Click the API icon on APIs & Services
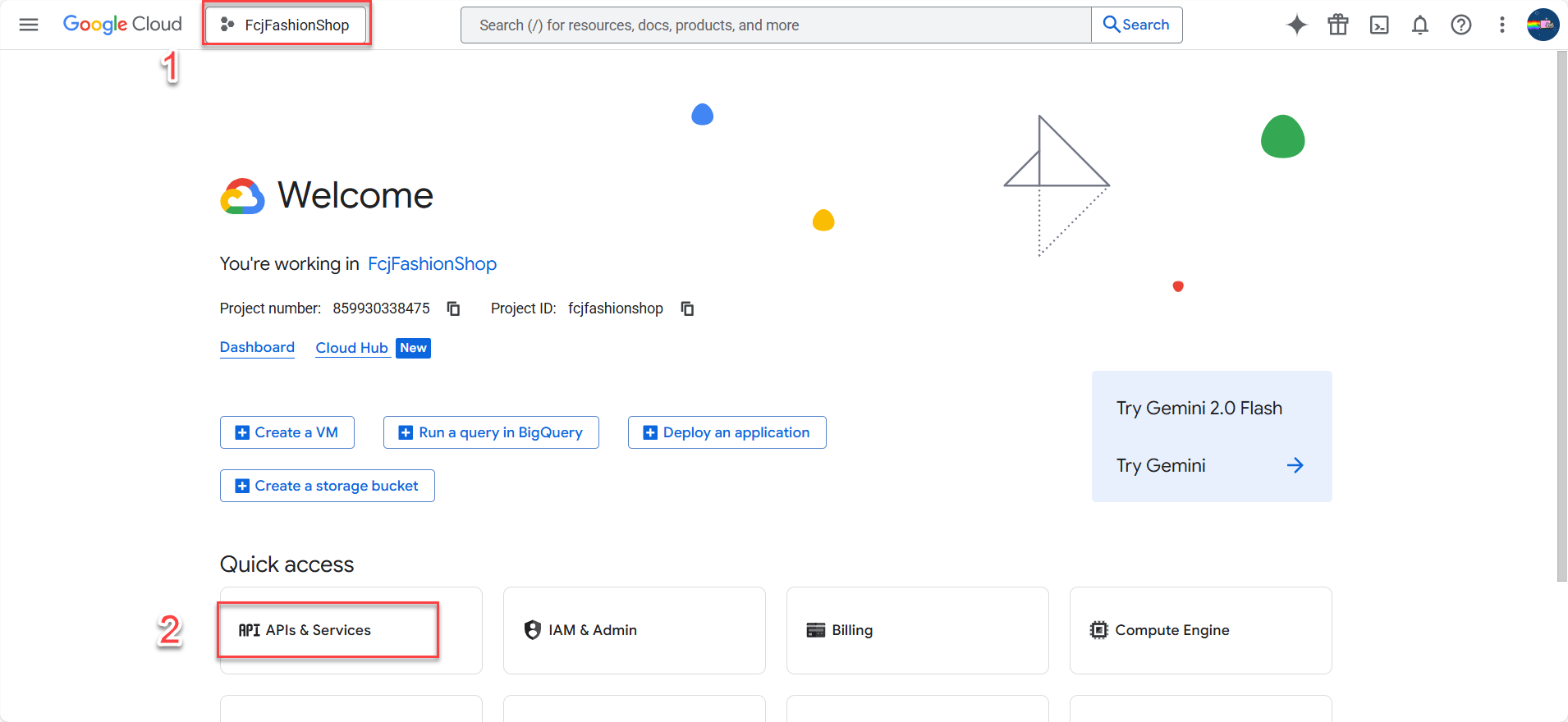1568x722 pixels. tap(250, 630)
